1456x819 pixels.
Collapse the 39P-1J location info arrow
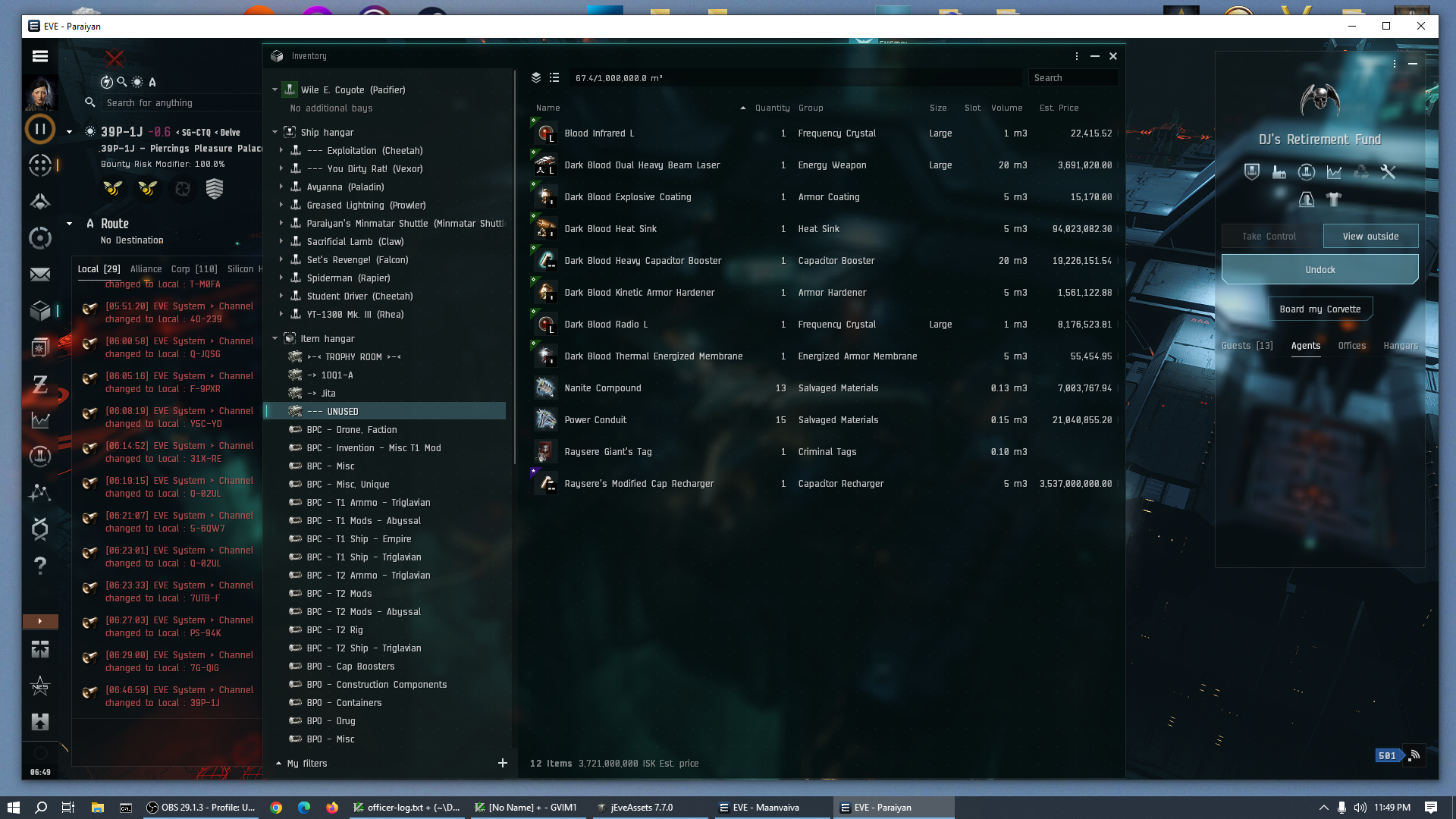[70, 132]
